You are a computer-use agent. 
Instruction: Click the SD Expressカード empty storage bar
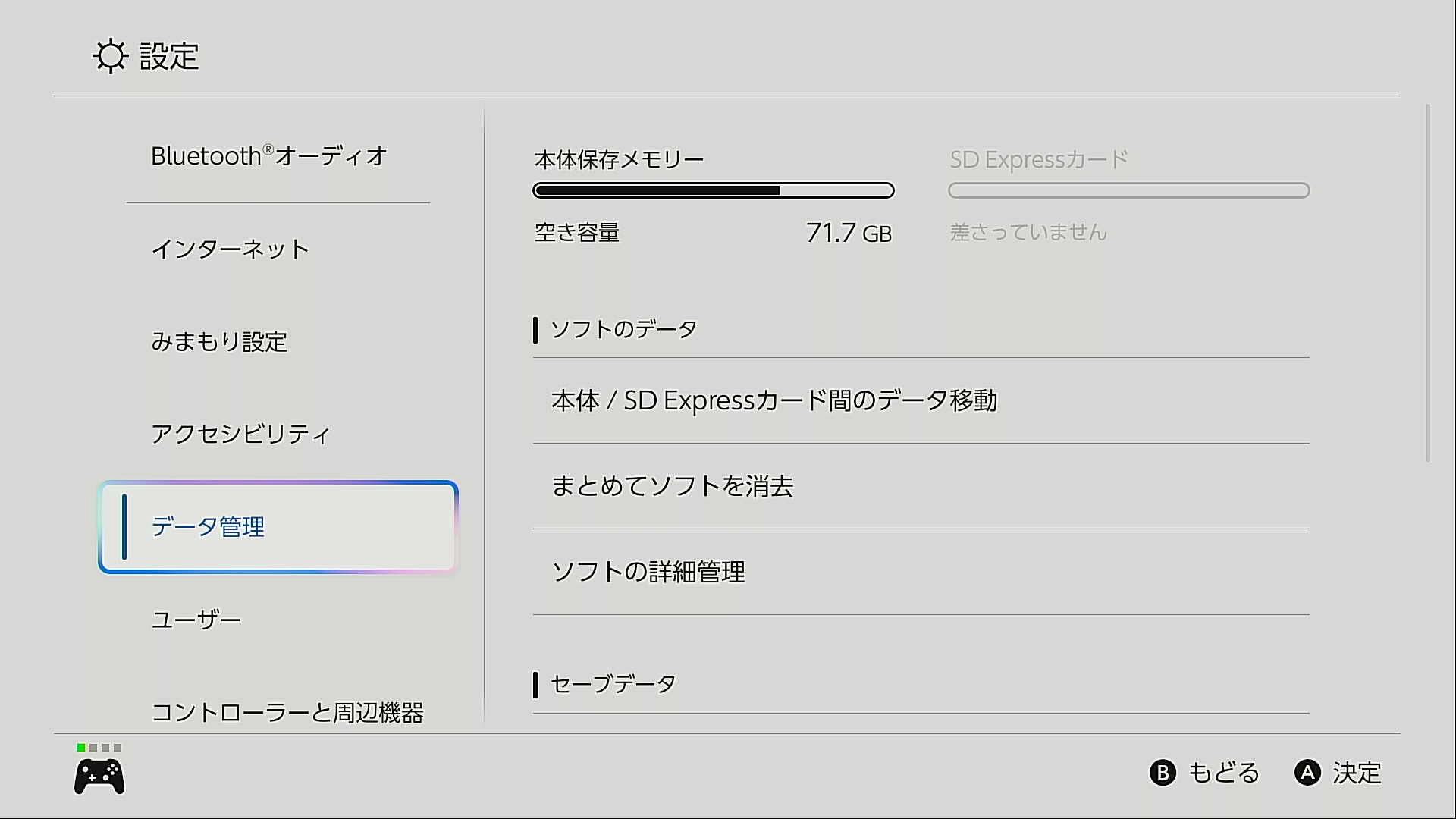[1128, 190]
